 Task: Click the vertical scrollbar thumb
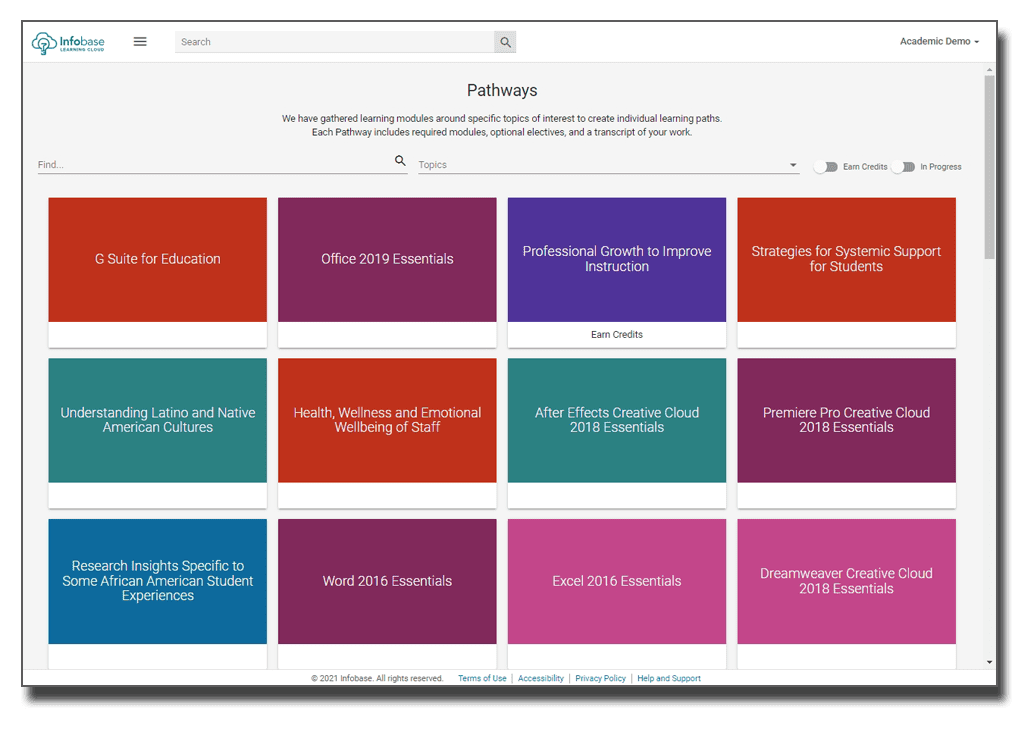[x=989, y=167]
